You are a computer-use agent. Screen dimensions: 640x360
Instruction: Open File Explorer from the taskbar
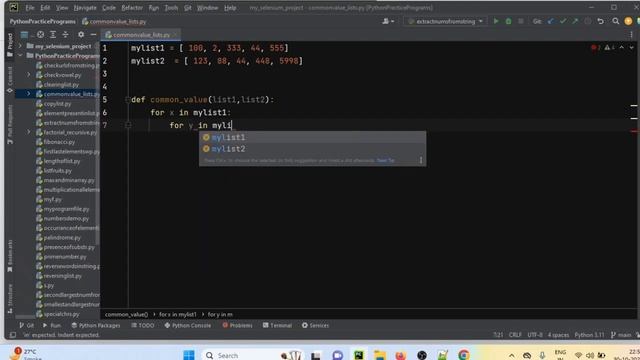[380, 355]
